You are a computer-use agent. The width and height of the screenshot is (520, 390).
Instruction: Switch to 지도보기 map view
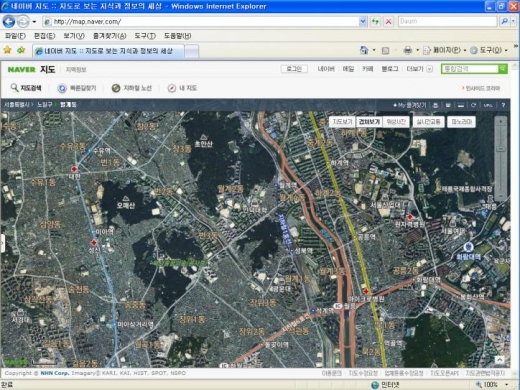(342, 122)
